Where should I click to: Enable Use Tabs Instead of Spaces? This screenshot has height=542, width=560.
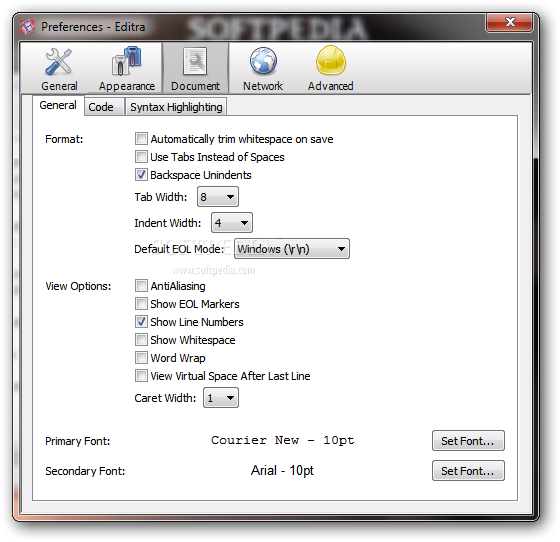click(141, 156)
